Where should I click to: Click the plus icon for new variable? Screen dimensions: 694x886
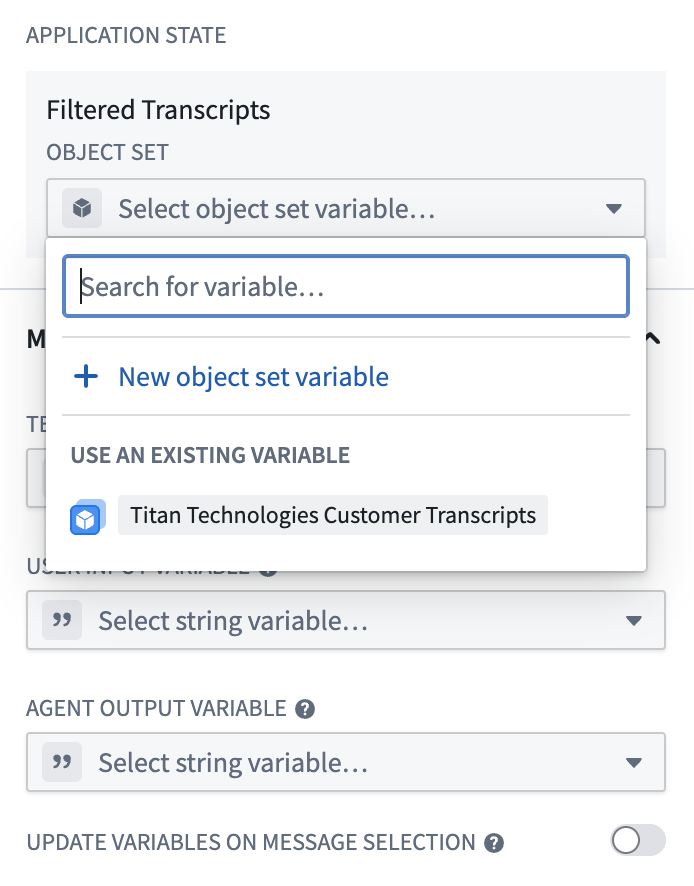[86, 376]
